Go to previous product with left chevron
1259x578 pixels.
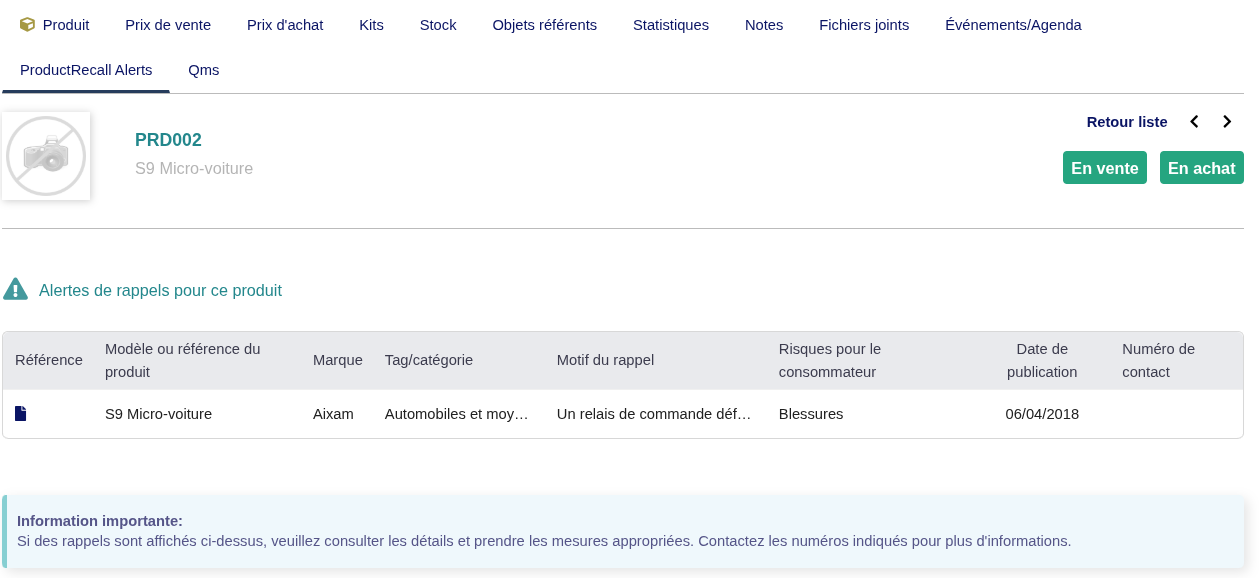(x=1194, y=122)
